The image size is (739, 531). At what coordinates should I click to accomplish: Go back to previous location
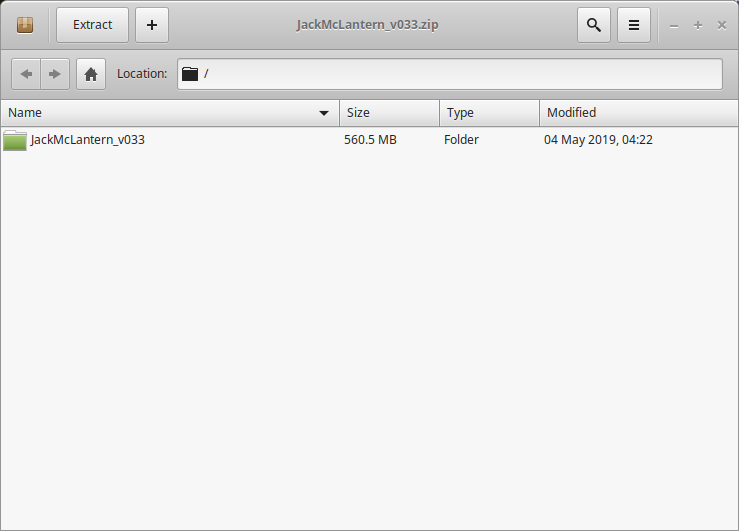pyautogui.click(x=26, y=74)
